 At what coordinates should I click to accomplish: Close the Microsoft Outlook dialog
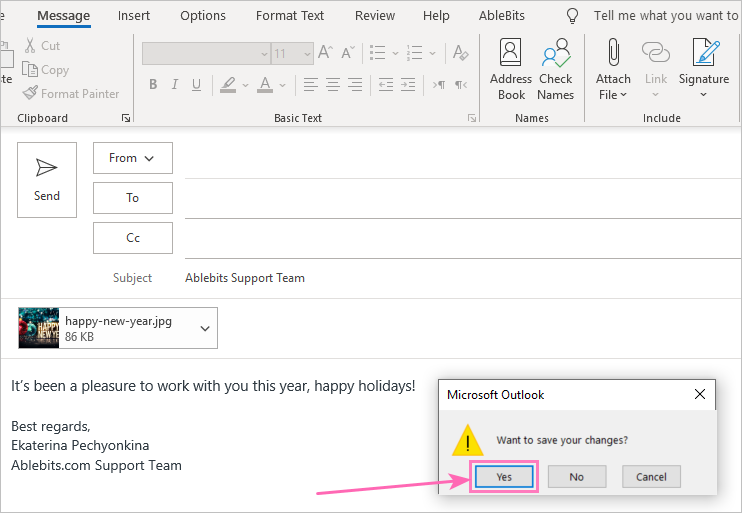click(700, 394)
